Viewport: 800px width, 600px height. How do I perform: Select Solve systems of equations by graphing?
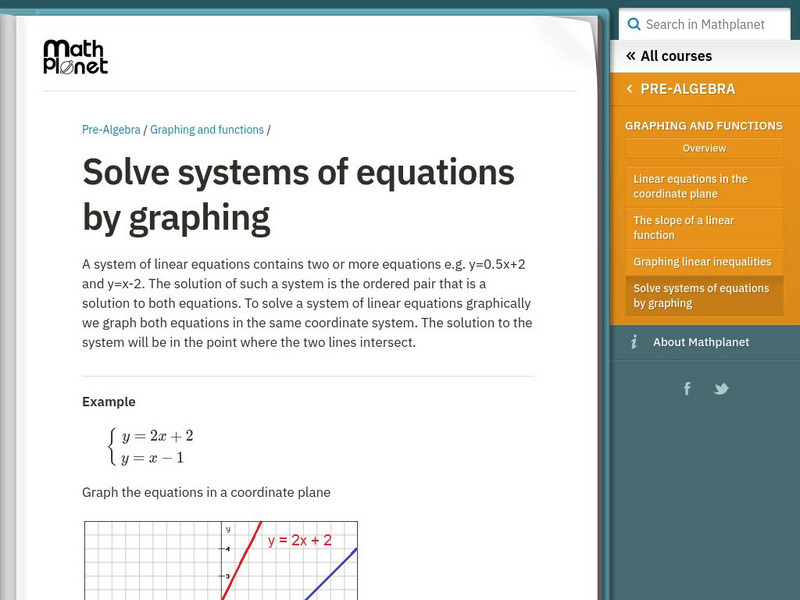(x=704, y=295)
